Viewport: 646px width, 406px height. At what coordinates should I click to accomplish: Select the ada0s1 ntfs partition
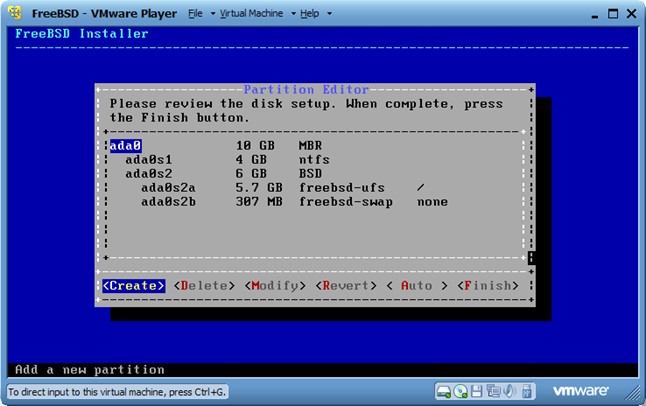(148, 159)
